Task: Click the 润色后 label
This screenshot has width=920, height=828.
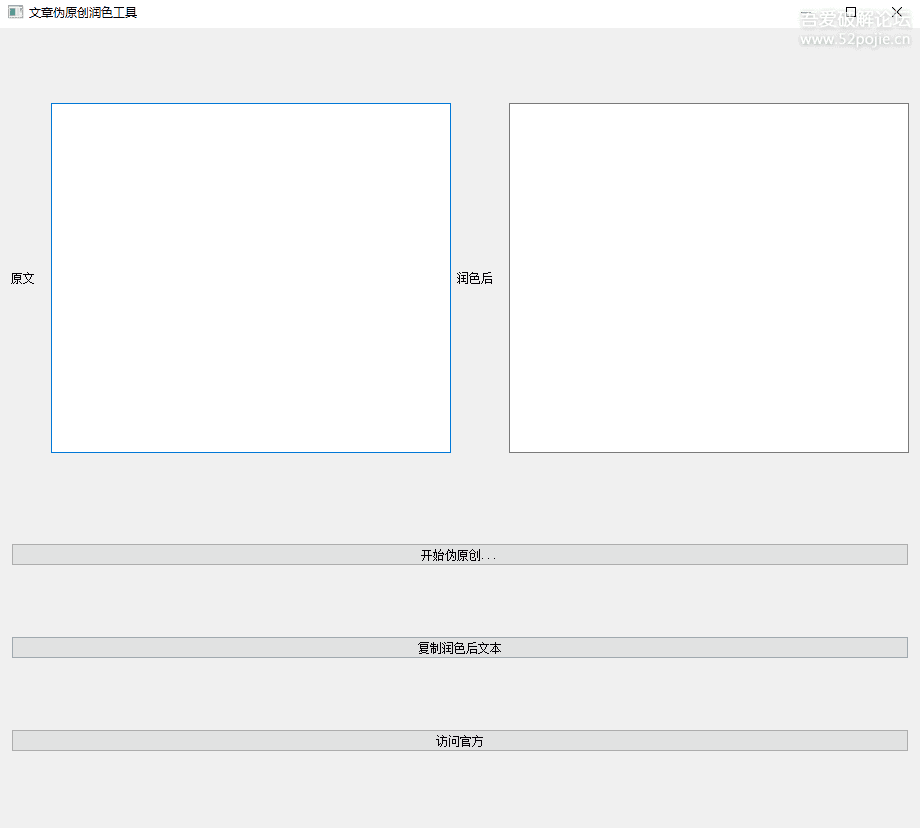Action: coord(475,279)
